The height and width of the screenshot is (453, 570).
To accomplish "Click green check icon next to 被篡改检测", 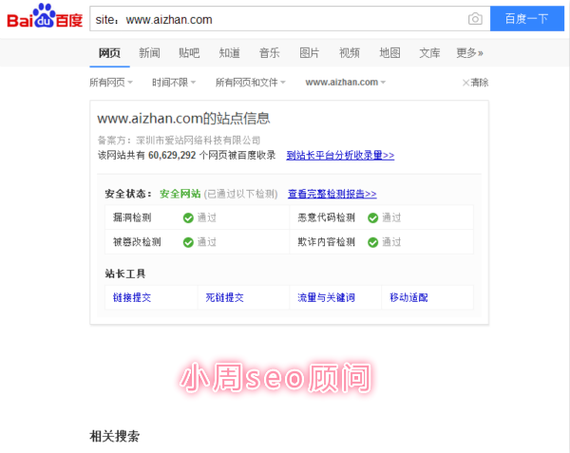I will tap(188, 242).
